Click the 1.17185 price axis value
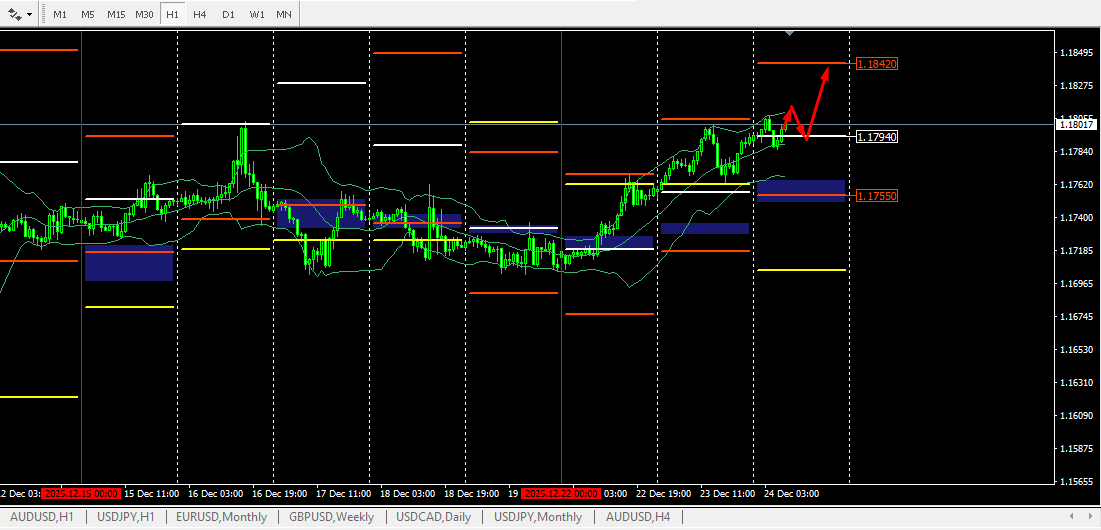This screenshot has height=530, width=1101. [x=1076, y=251]
